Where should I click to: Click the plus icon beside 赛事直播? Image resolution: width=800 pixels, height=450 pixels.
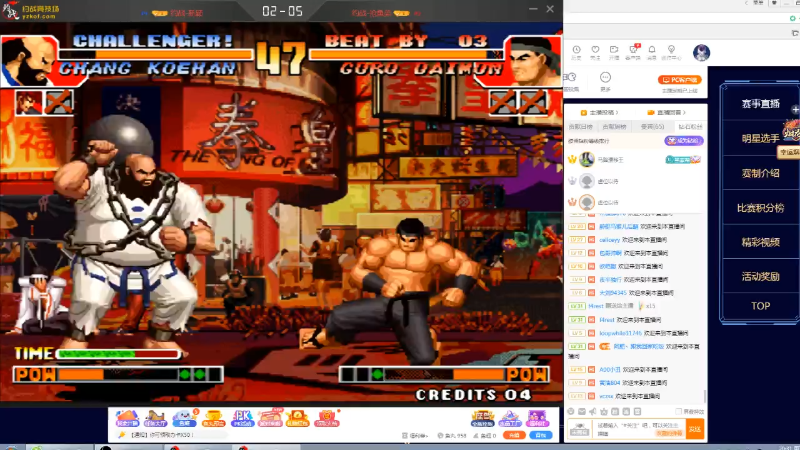[x=795, y=109]
